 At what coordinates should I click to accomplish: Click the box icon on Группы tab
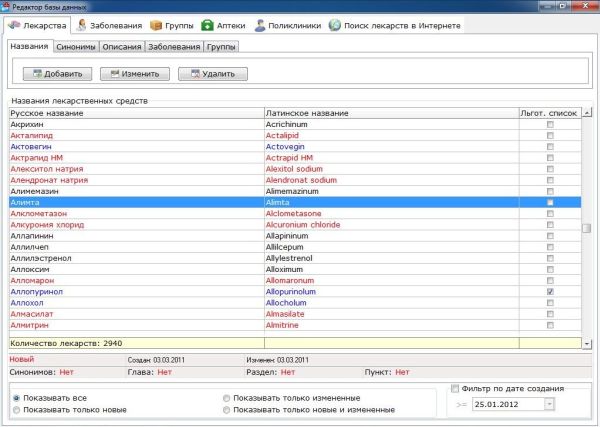[x=156, y=25]
